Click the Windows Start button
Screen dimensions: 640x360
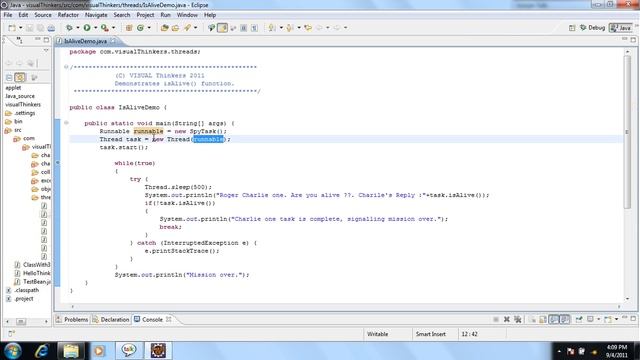click(13, 351)
